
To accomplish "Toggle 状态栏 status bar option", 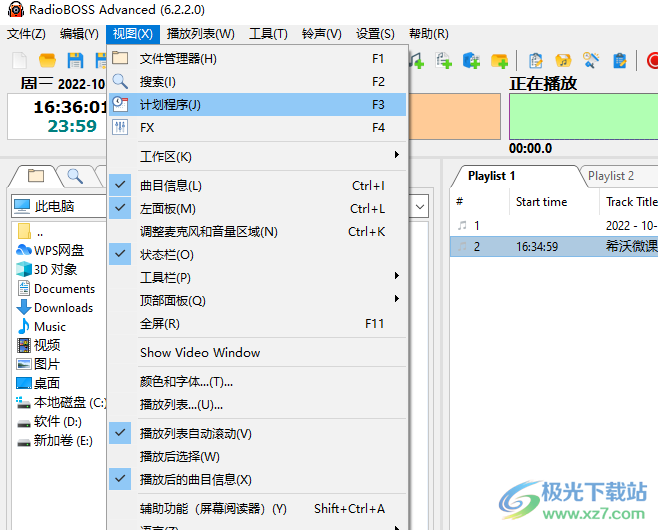I will click(257, 254).
